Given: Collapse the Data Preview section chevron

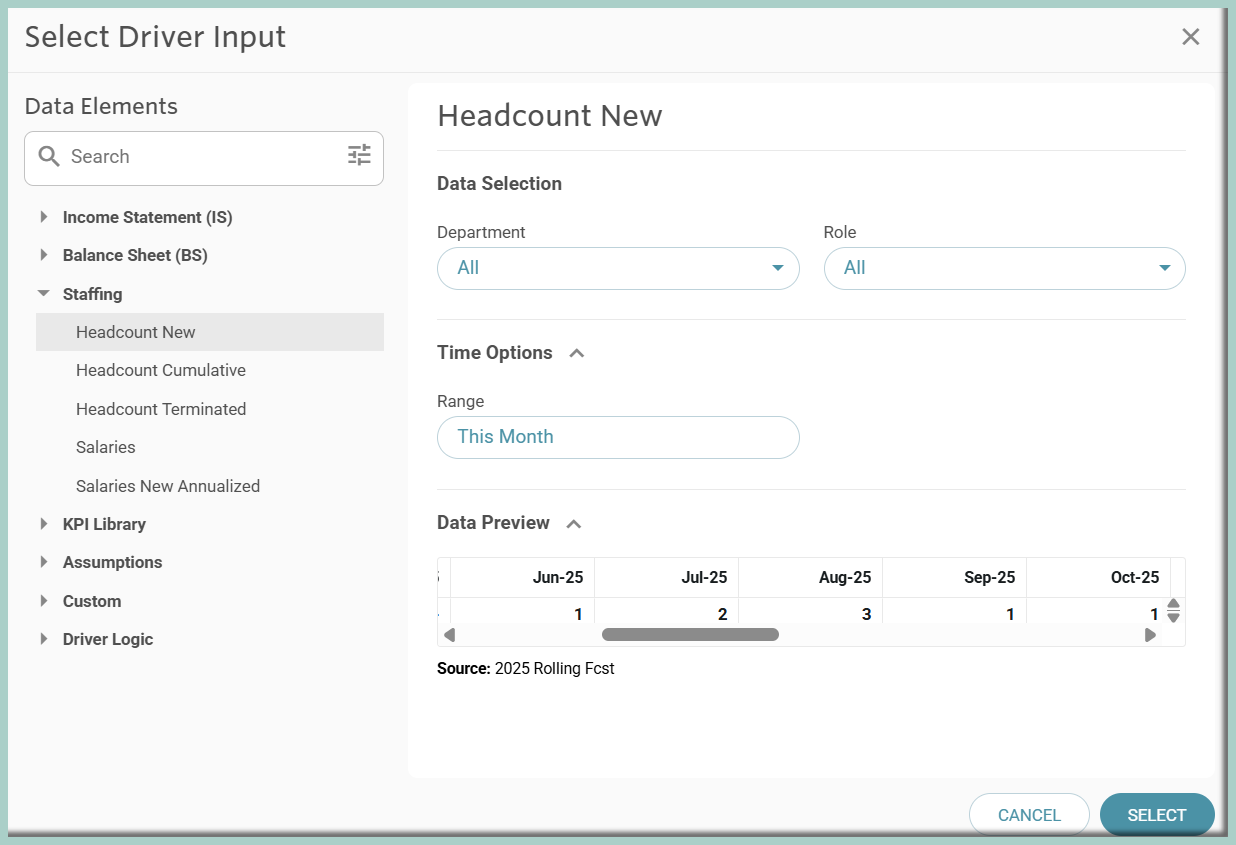Looking at the screenshot, I should click(574, 523).
